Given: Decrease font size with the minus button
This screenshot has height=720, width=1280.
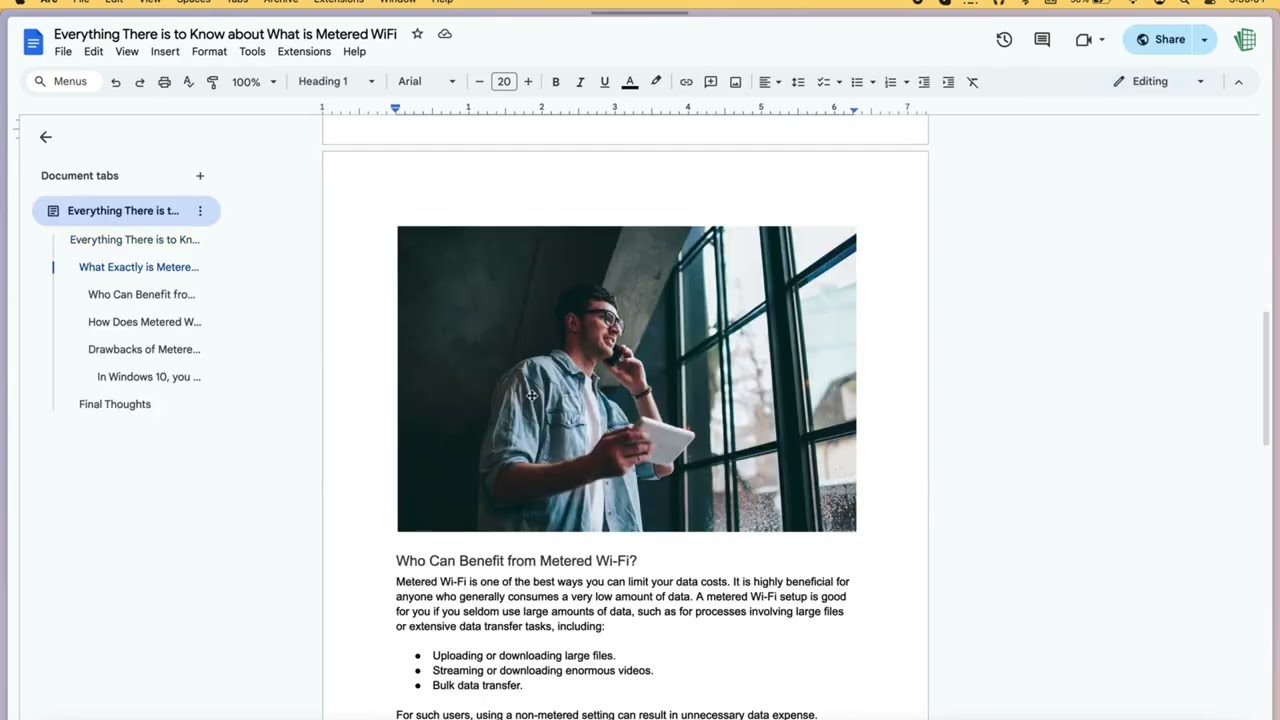Looking at the screenshot, I should click(480, 82).
